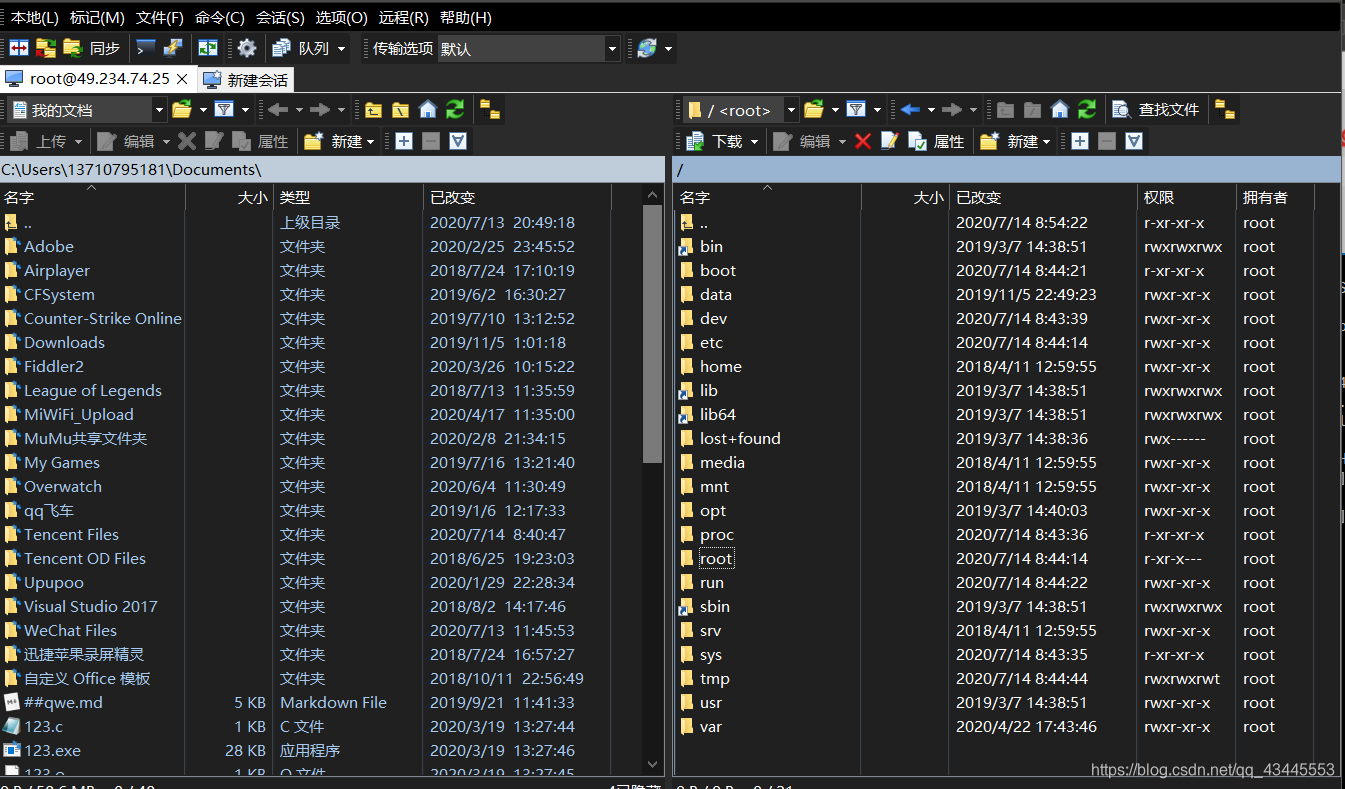
Task: Sort local files by 类型 column header
Action: click(348, 198)
